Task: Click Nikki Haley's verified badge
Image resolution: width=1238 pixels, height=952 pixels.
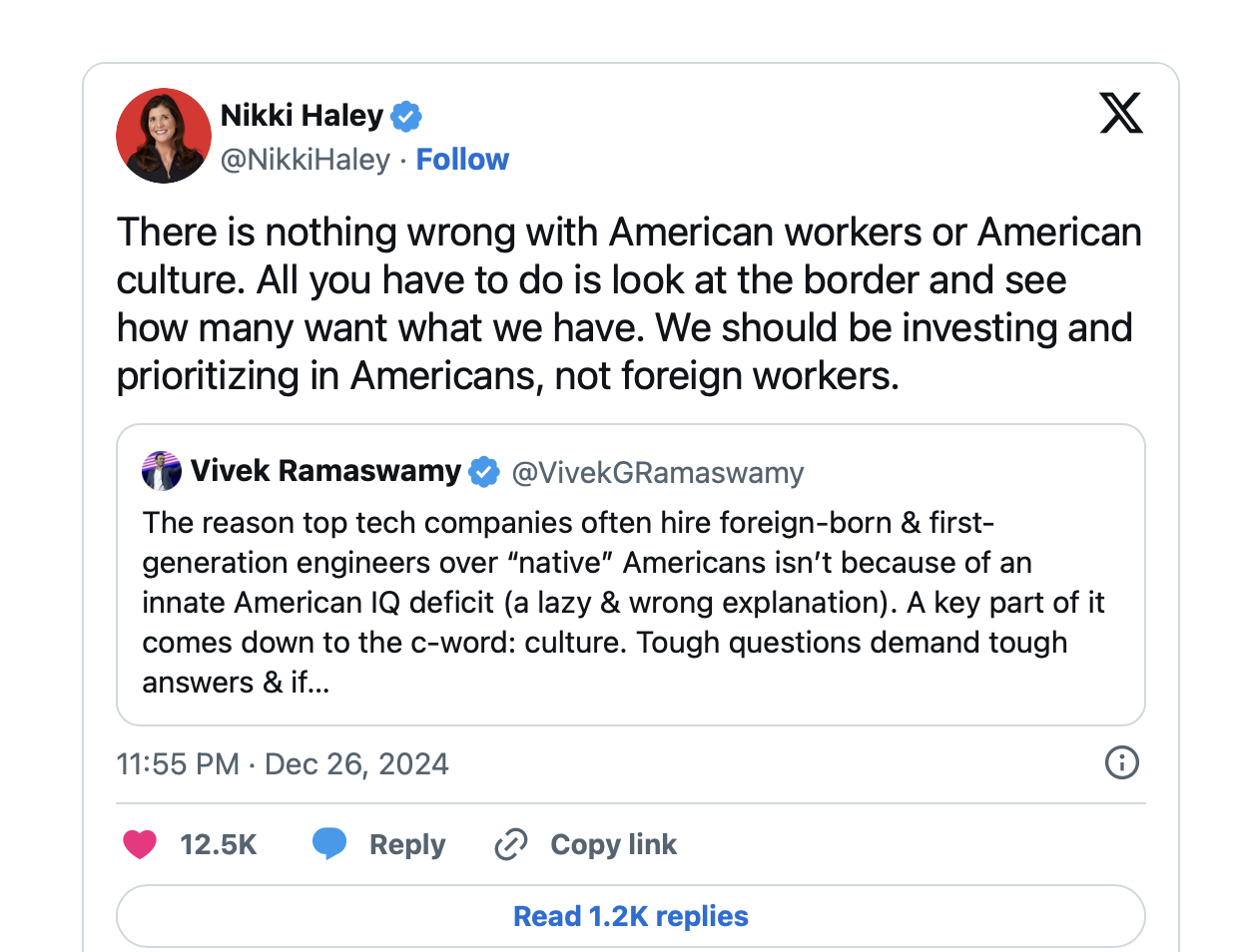Action: click(405, 117)
